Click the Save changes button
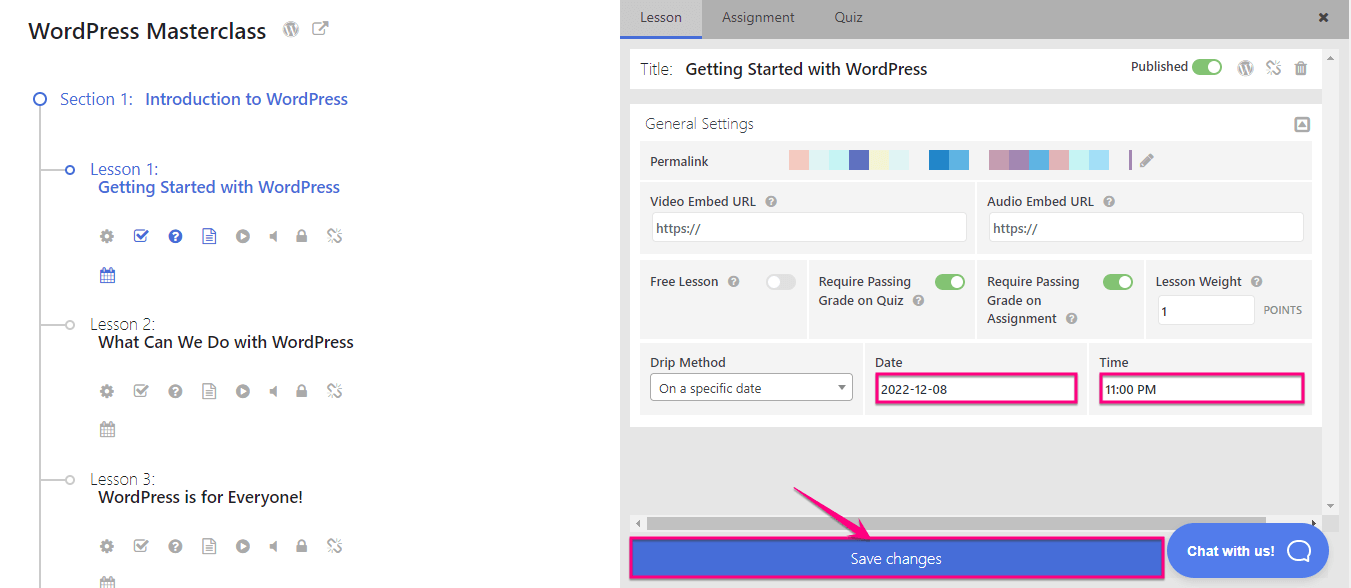Screen dimensions: 1351x588 896,559
